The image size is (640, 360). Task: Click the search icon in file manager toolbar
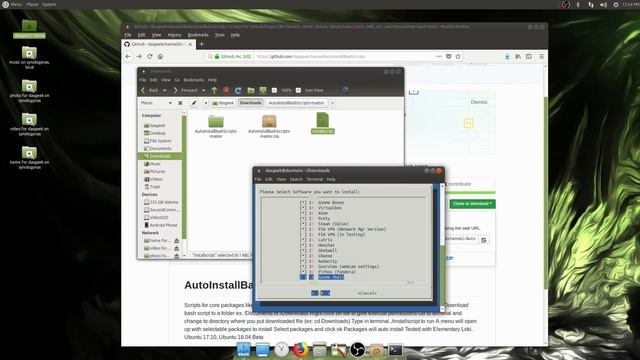click(345, 90)
